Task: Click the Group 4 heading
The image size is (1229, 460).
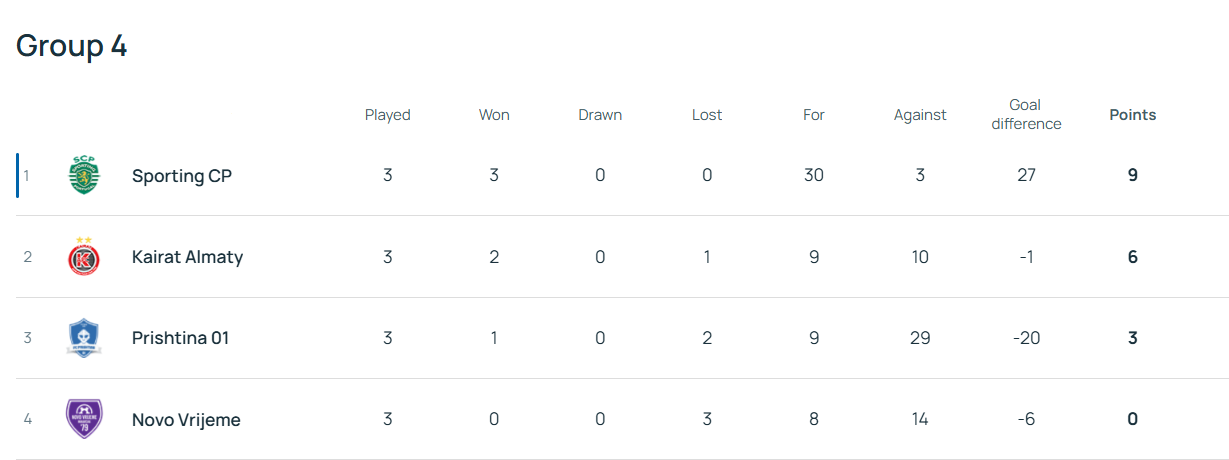Action: [72, 46]
